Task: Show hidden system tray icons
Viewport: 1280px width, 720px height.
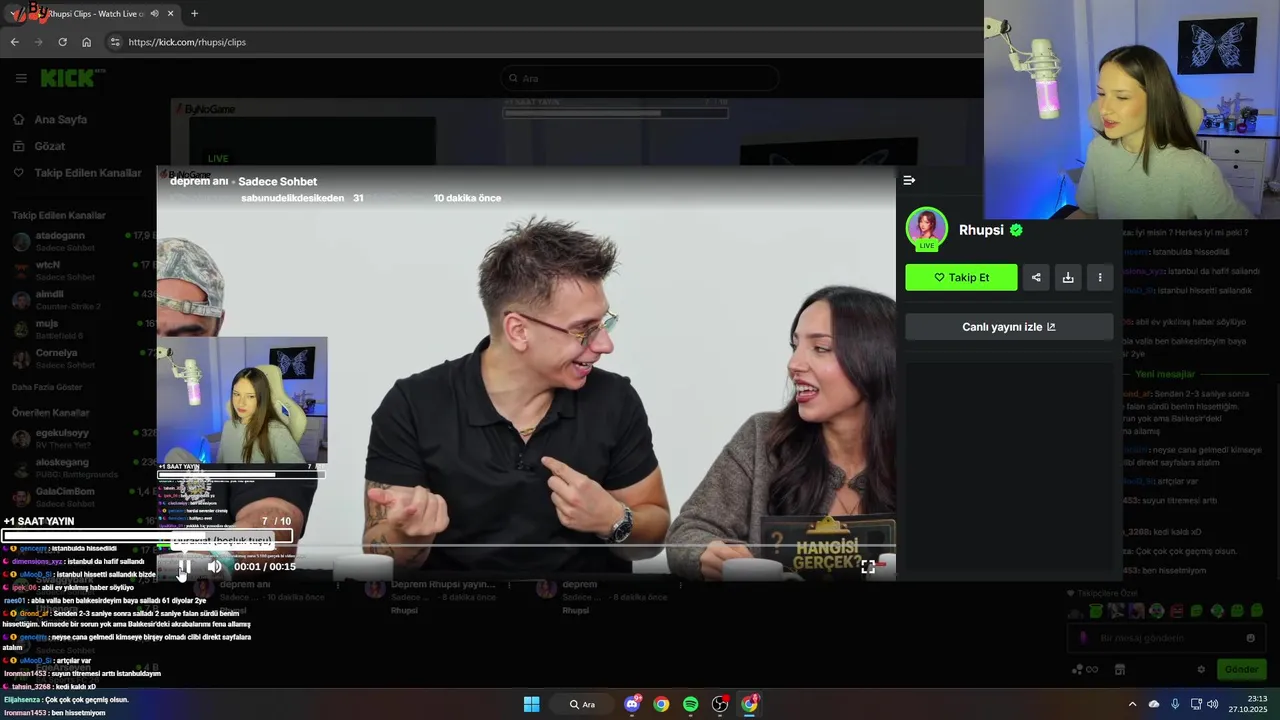Action: pos(1132,704)
